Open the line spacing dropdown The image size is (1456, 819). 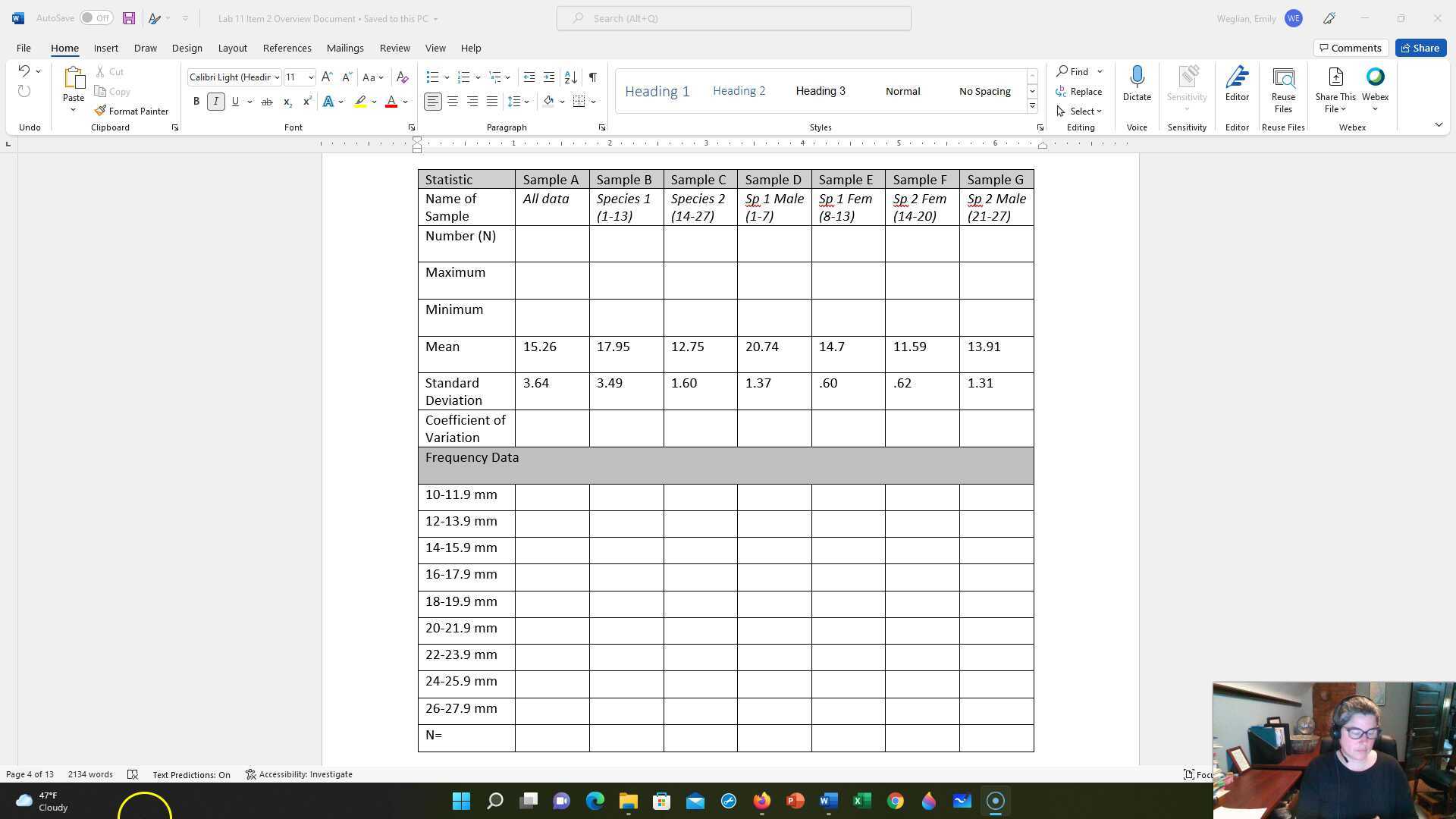518,101
